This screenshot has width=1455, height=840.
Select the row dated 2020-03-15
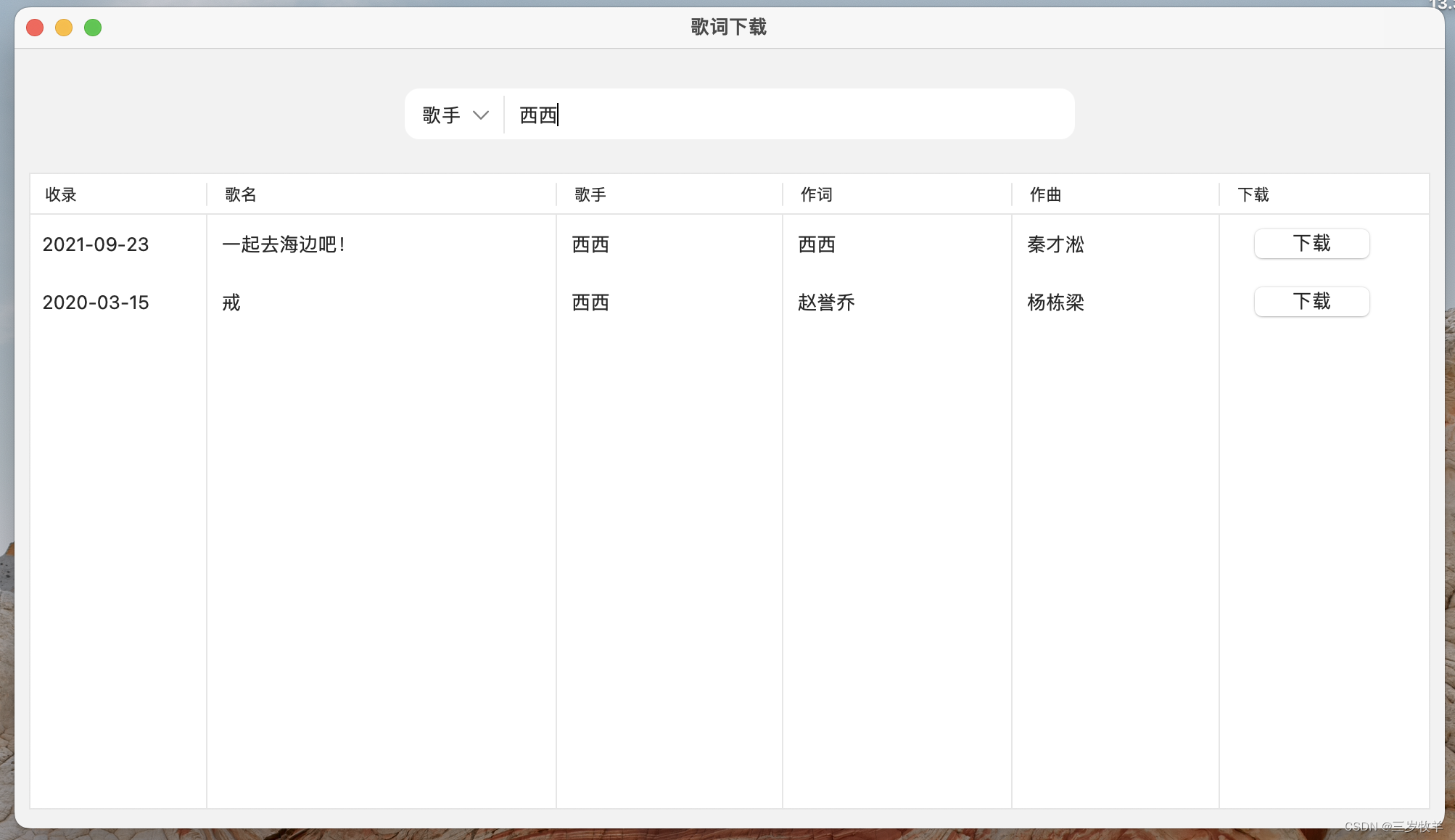tap(96, 302)
